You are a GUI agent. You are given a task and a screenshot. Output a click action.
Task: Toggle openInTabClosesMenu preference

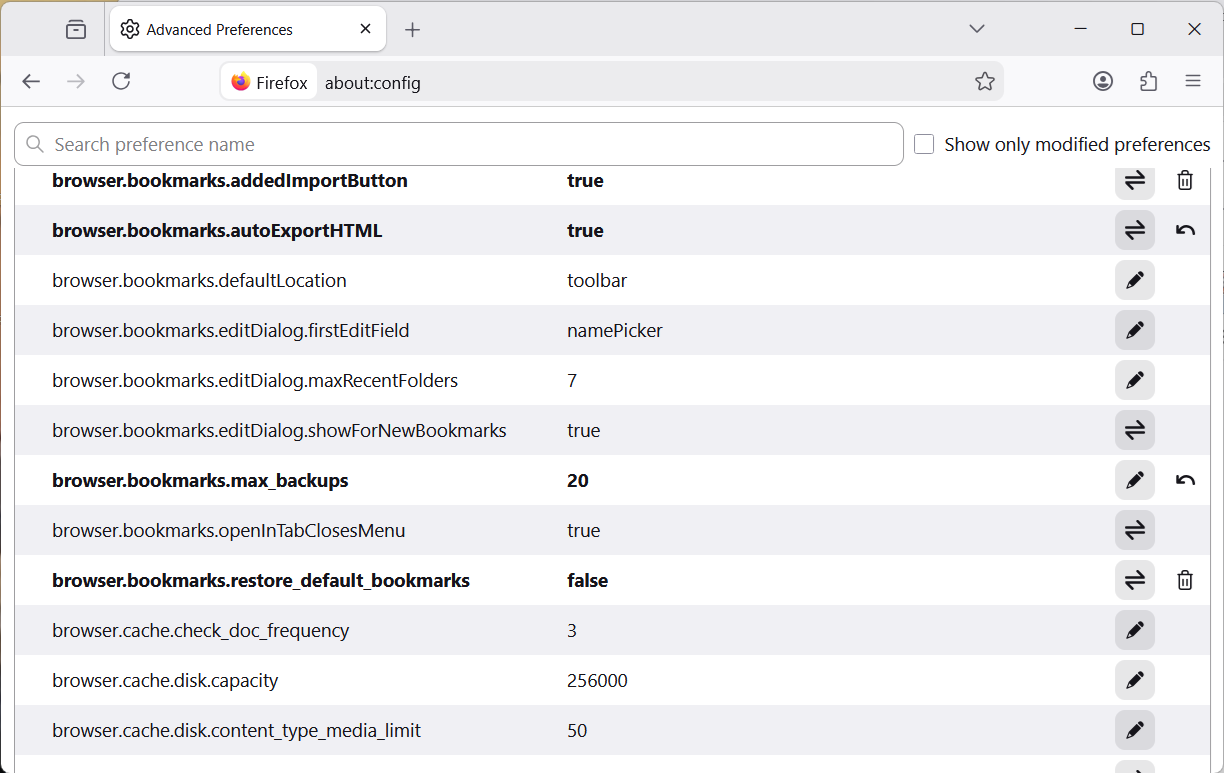[x=1135, y=530]
